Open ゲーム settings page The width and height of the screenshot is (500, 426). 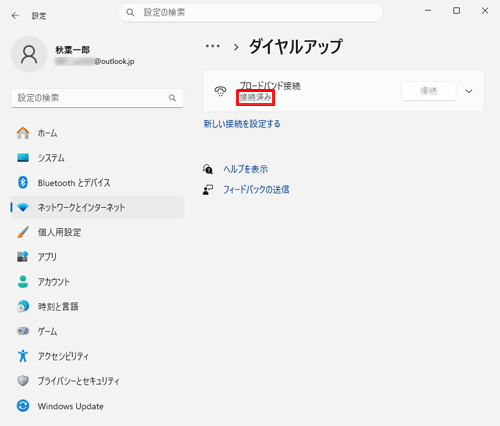(x=97, y=331)
